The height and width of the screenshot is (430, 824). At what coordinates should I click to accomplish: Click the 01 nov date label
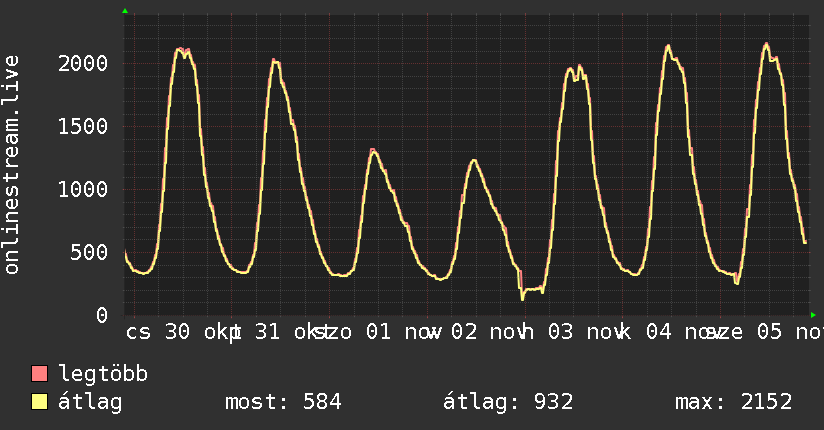pyautogui.click(x=404, y=332)
